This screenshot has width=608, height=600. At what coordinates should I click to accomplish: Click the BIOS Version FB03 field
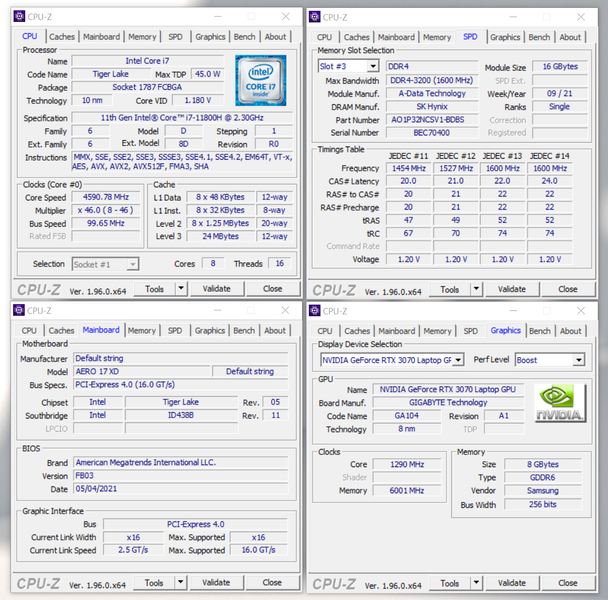pyautogui.click(x=181, y=476)
